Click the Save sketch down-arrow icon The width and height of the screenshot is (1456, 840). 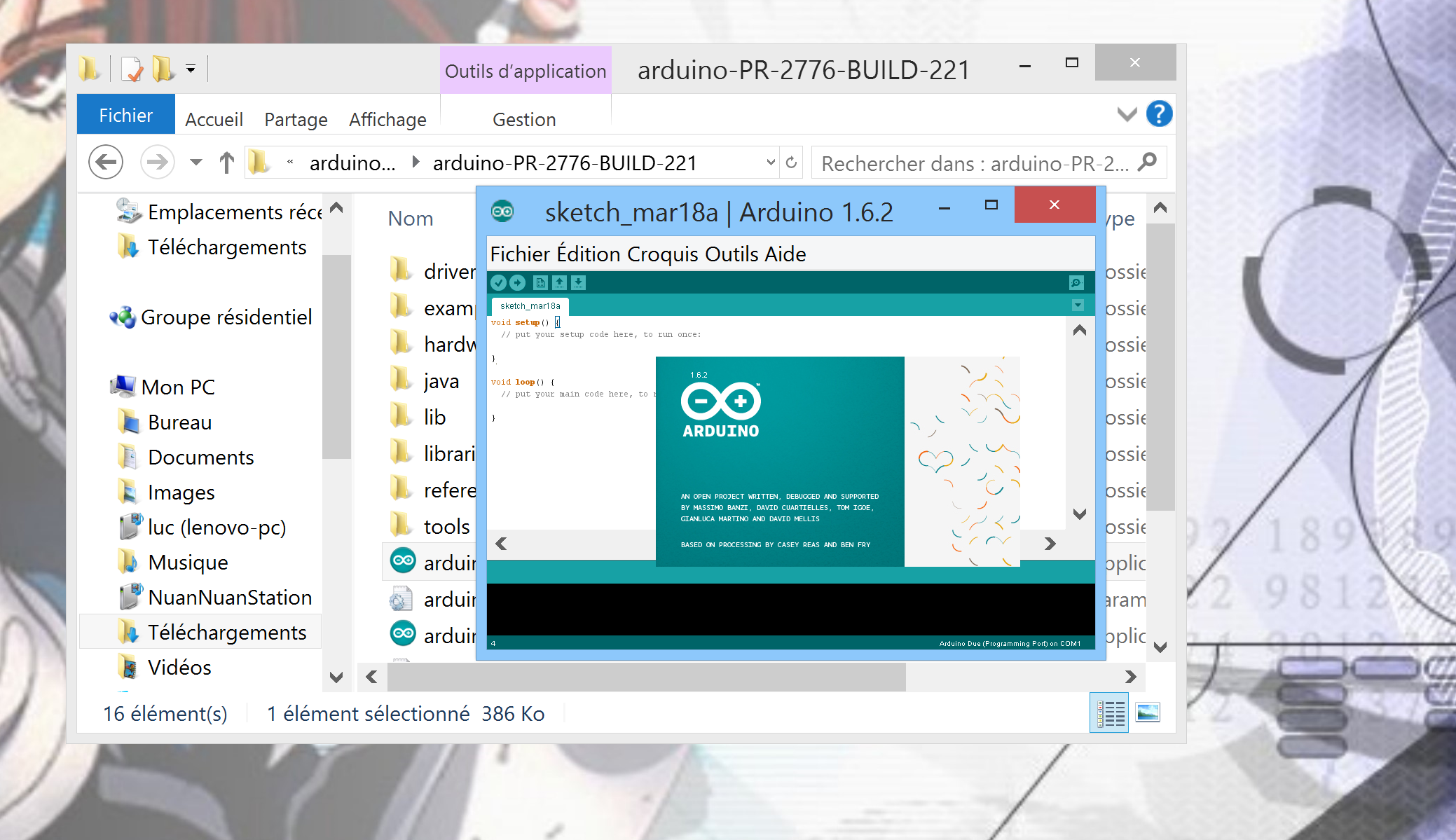pos(578,282)
